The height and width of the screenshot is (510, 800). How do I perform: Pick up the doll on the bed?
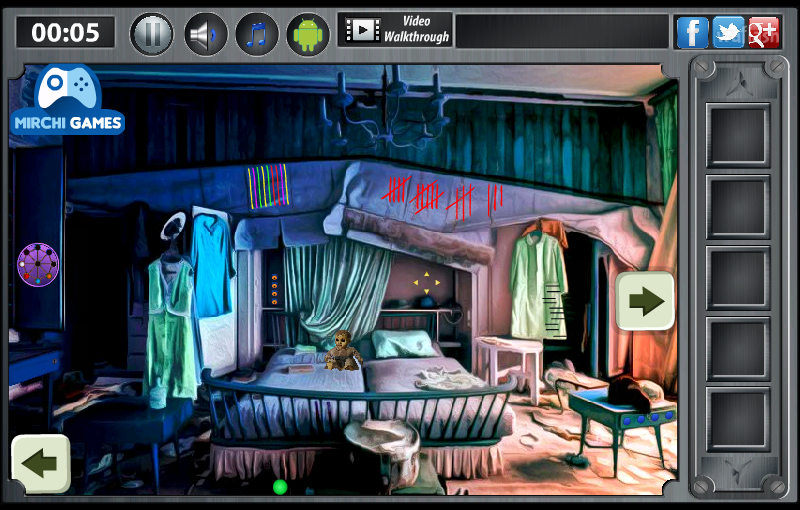(343, 350)
